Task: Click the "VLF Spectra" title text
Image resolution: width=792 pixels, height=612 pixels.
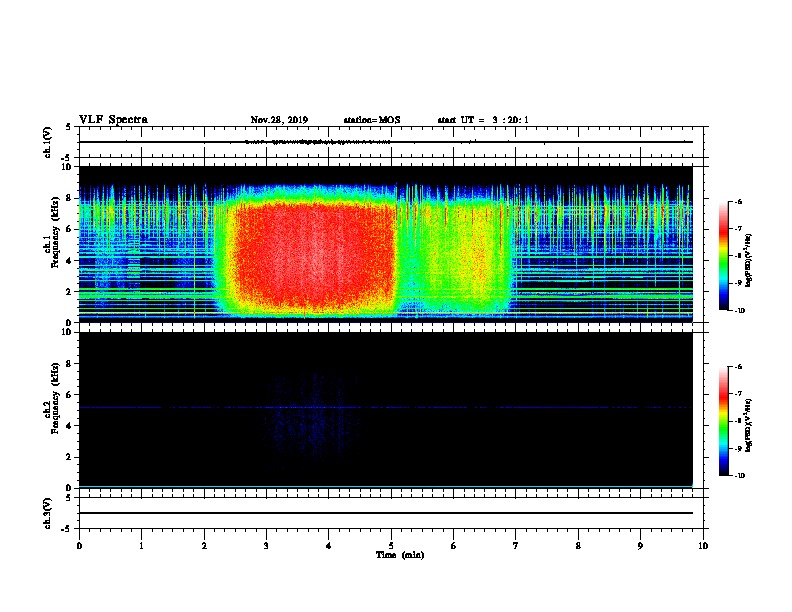Action: 113,120
